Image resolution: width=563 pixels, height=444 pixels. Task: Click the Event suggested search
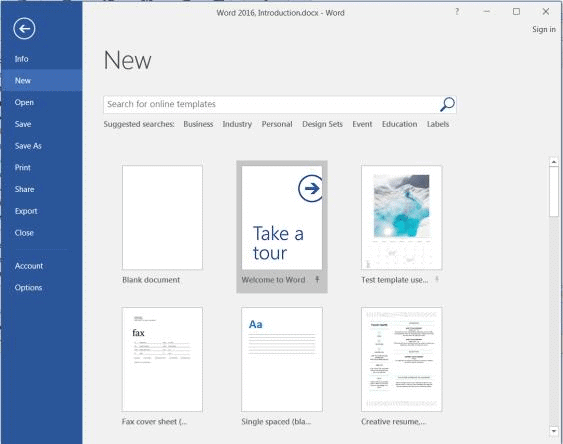(x=362, y=124)
